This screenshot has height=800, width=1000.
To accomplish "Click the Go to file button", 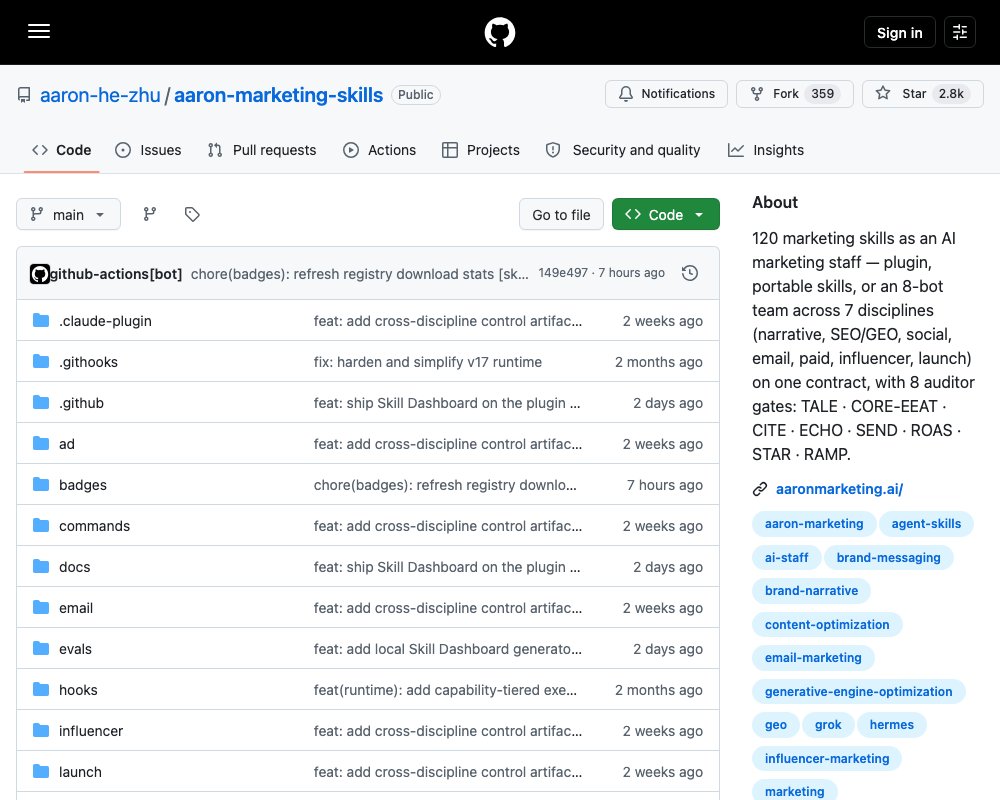I will [x=561, y=214].
